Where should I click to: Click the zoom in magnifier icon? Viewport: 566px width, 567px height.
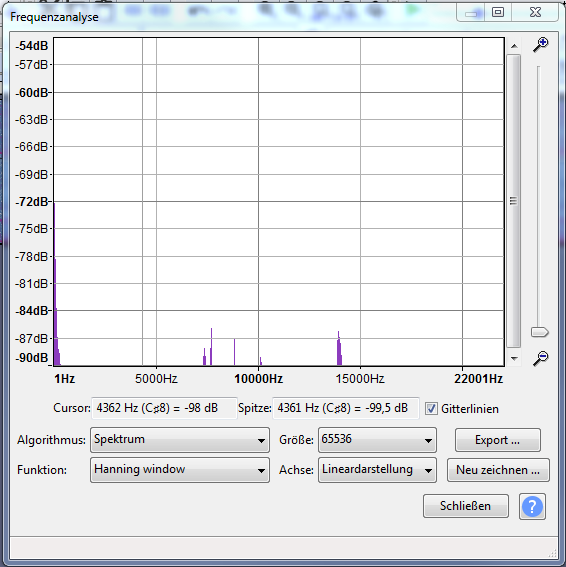541,45
